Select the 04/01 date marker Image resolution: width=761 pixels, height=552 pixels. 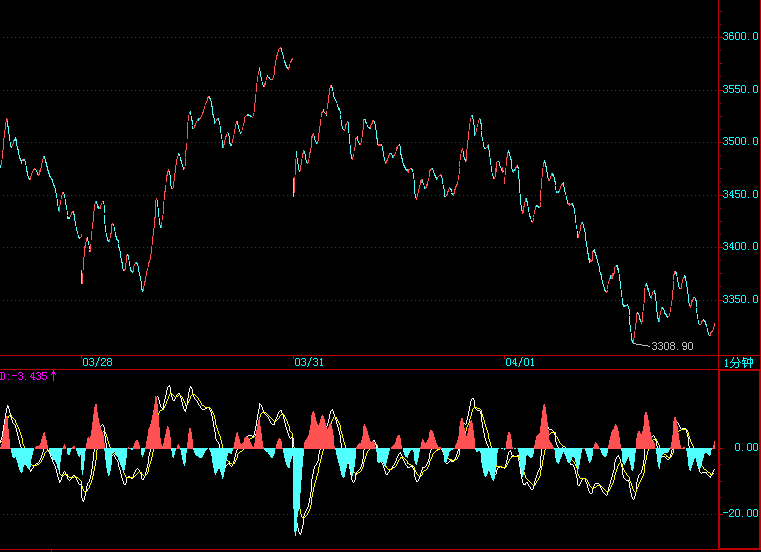(520, 362)
